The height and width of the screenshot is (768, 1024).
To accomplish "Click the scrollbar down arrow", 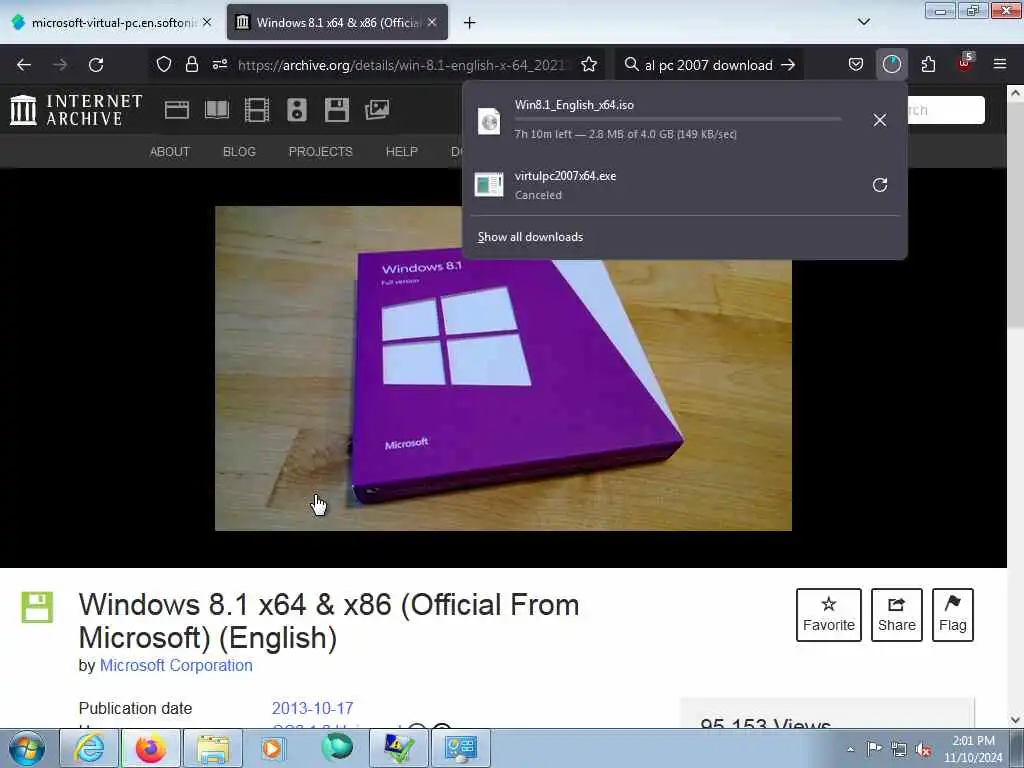I will [x=1015, y=720].
